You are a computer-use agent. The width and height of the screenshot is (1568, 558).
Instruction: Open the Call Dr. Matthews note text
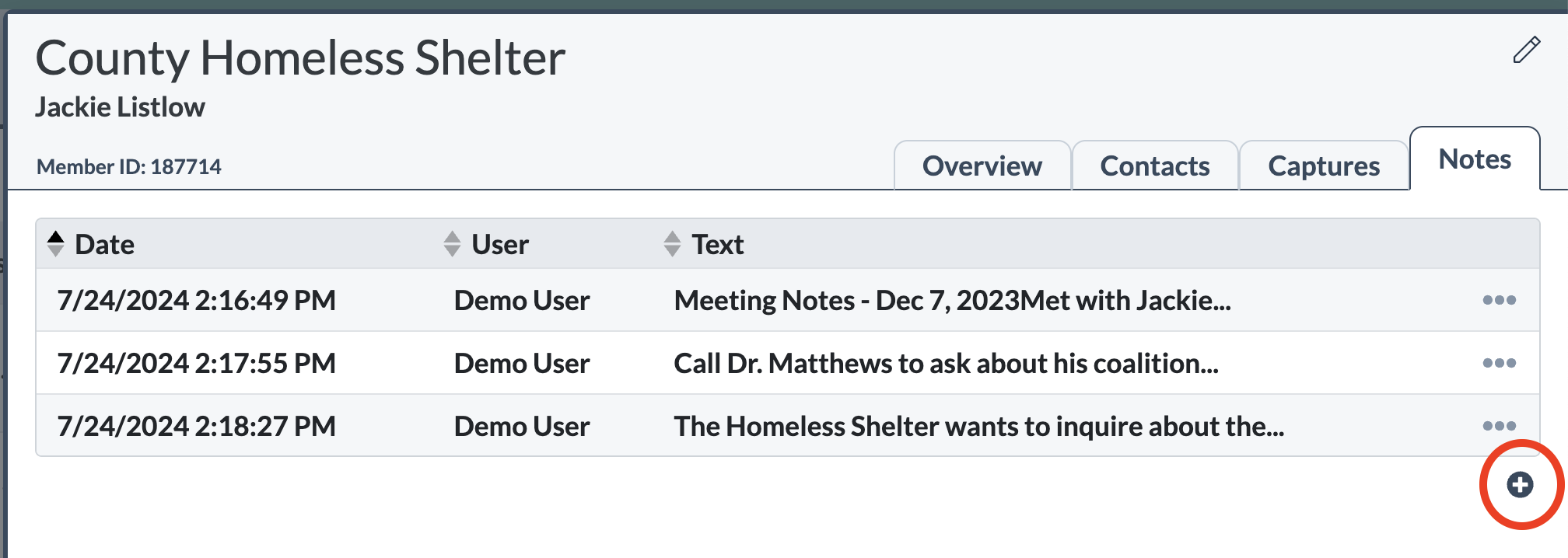click(x=946, y=364)
